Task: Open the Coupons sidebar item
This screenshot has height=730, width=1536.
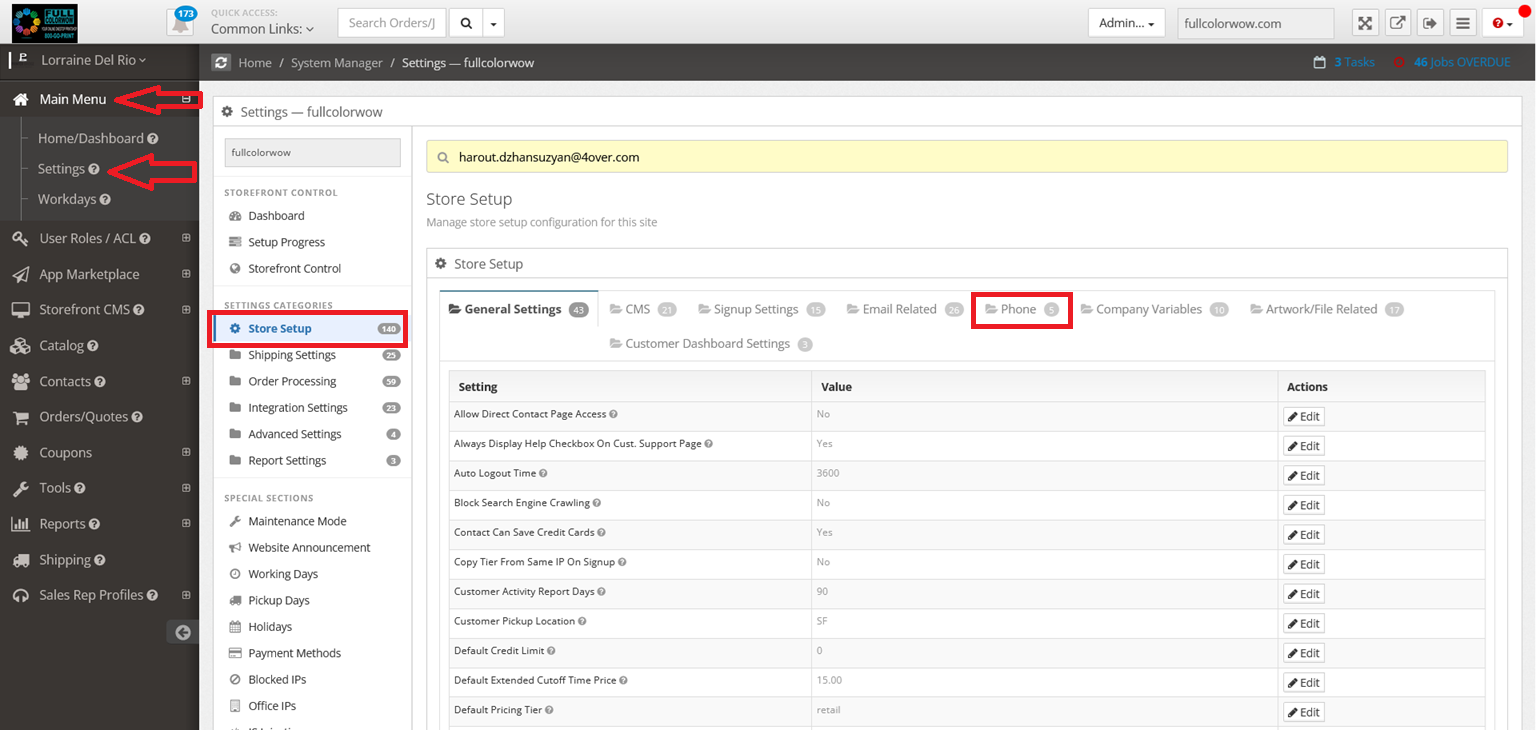Action: coord(65,453)
